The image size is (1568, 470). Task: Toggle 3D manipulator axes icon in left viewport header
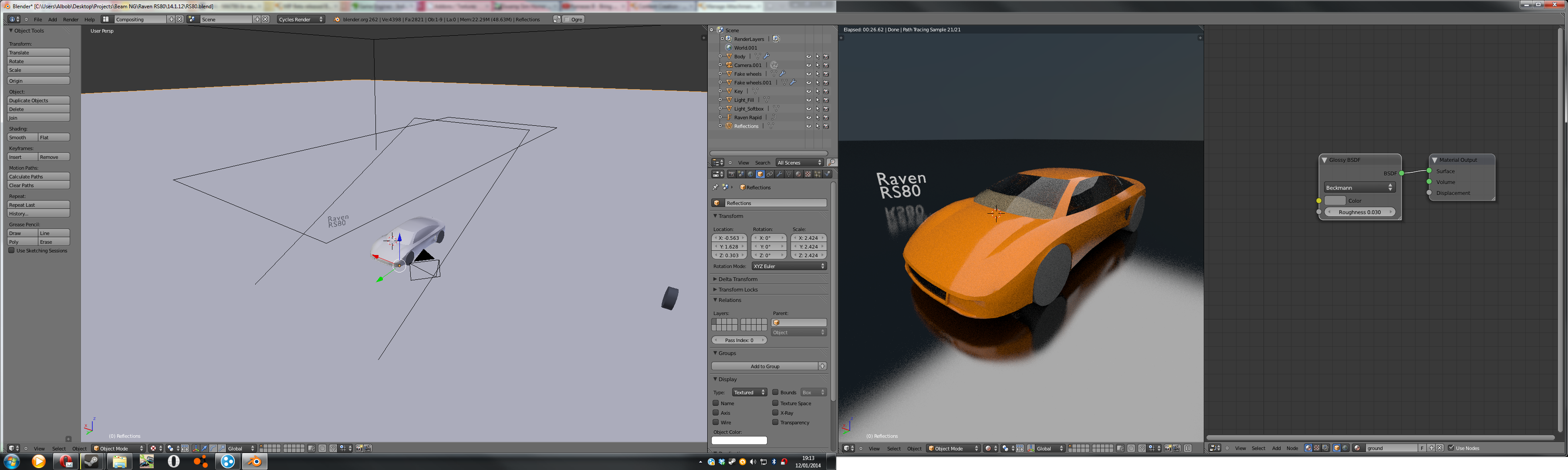[x=196, y=448]
